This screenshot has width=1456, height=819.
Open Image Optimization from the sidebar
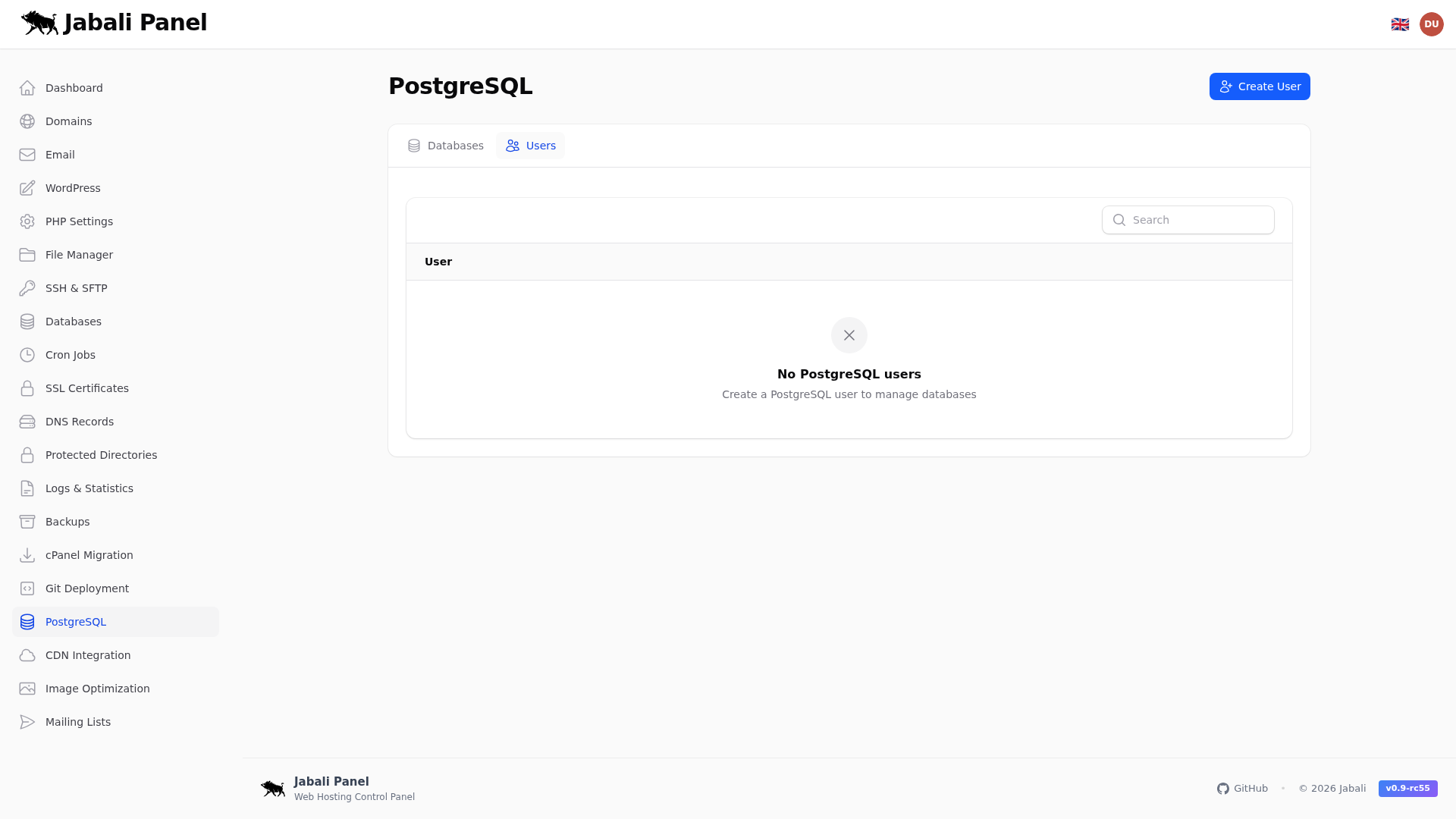coord(27,689)
